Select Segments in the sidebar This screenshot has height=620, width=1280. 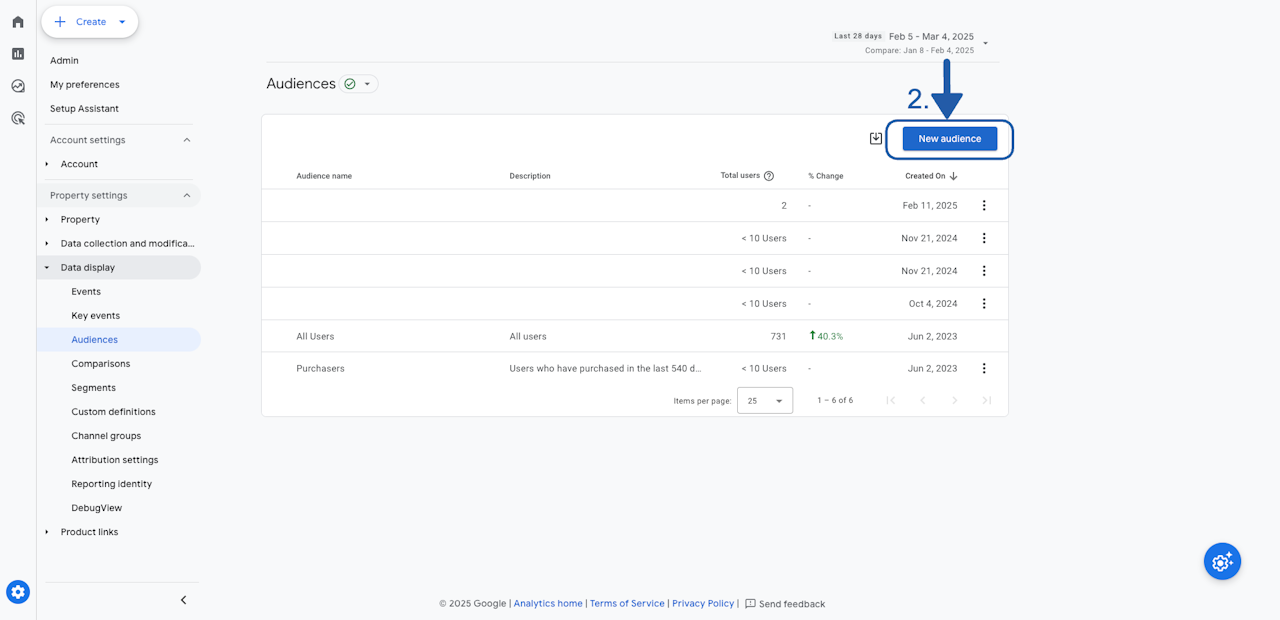(93, 388)
